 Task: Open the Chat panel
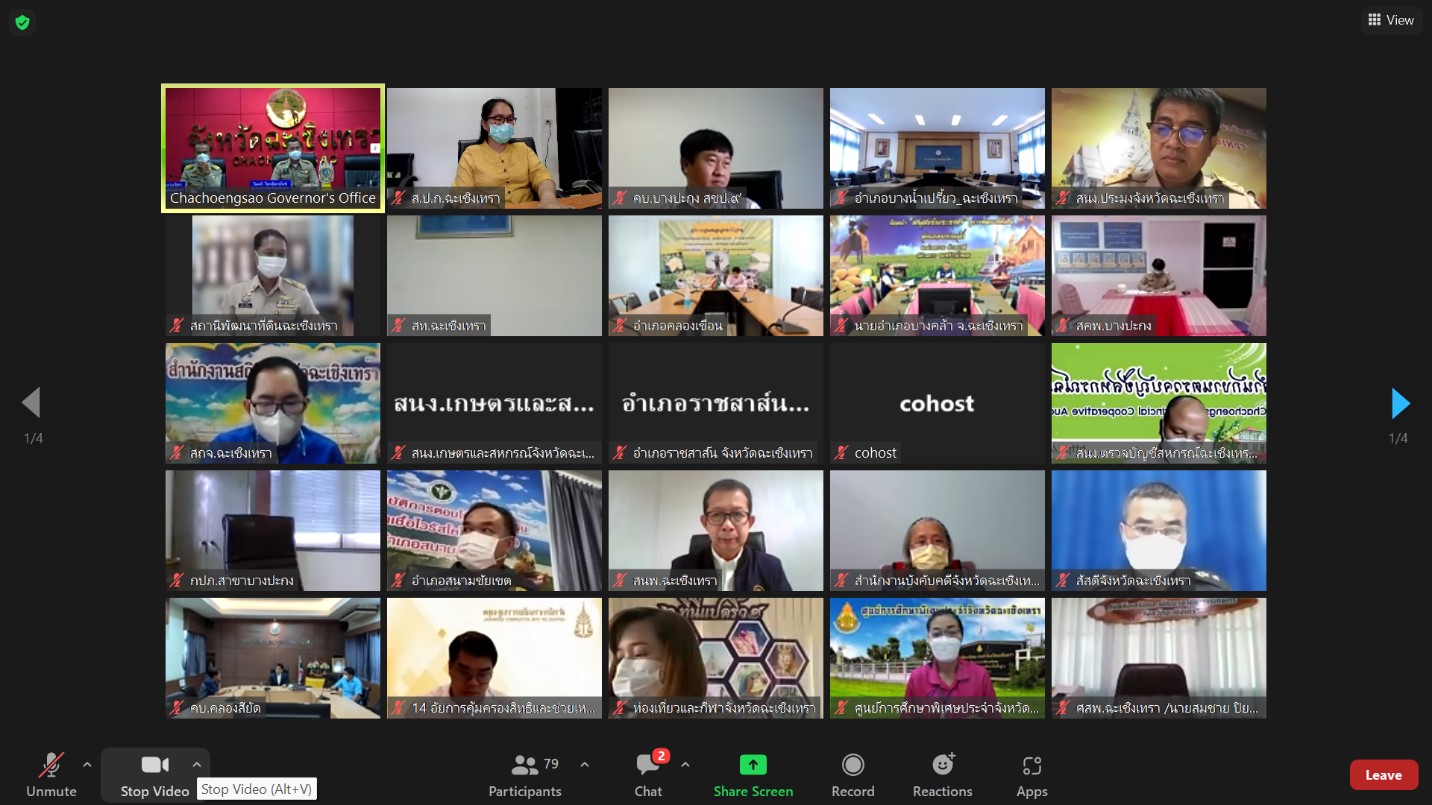(648, 776)
